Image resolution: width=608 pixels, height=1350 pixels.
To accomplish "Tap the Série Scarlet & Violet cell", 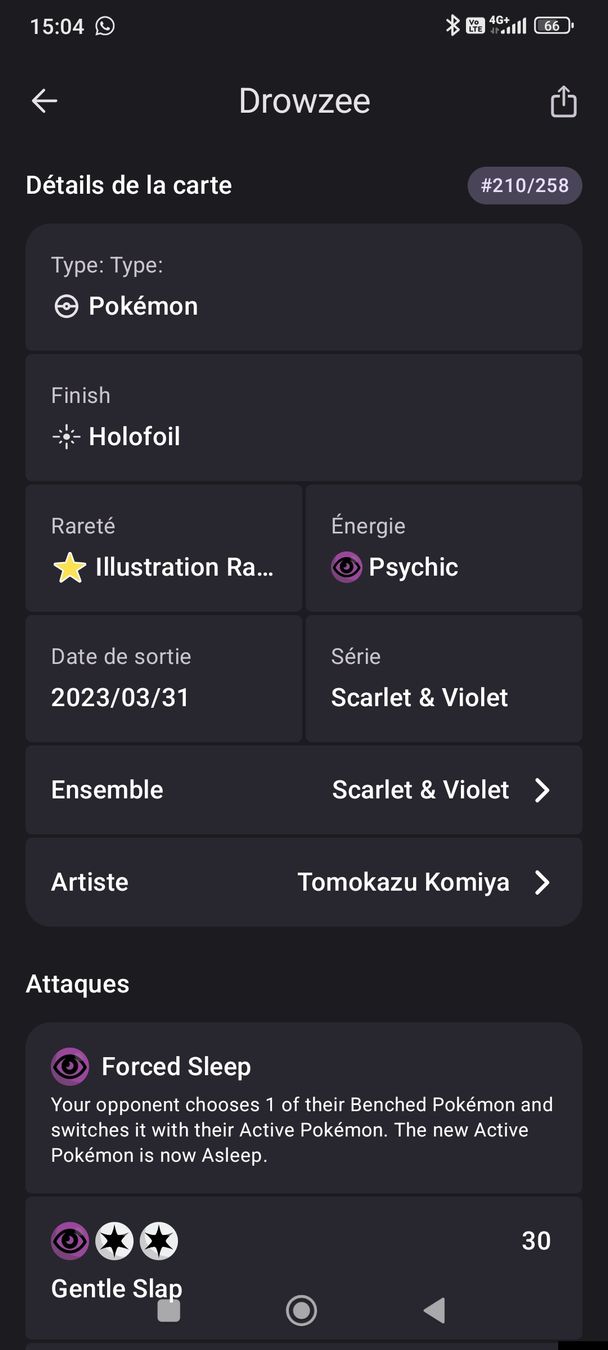I will click(x=444, y=678).
